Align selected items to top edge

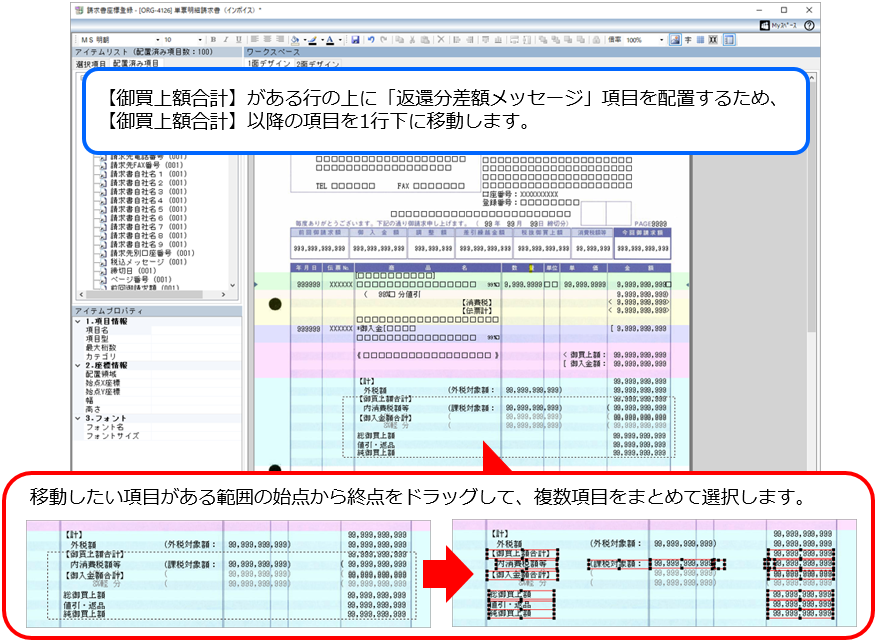pos(485,40)
